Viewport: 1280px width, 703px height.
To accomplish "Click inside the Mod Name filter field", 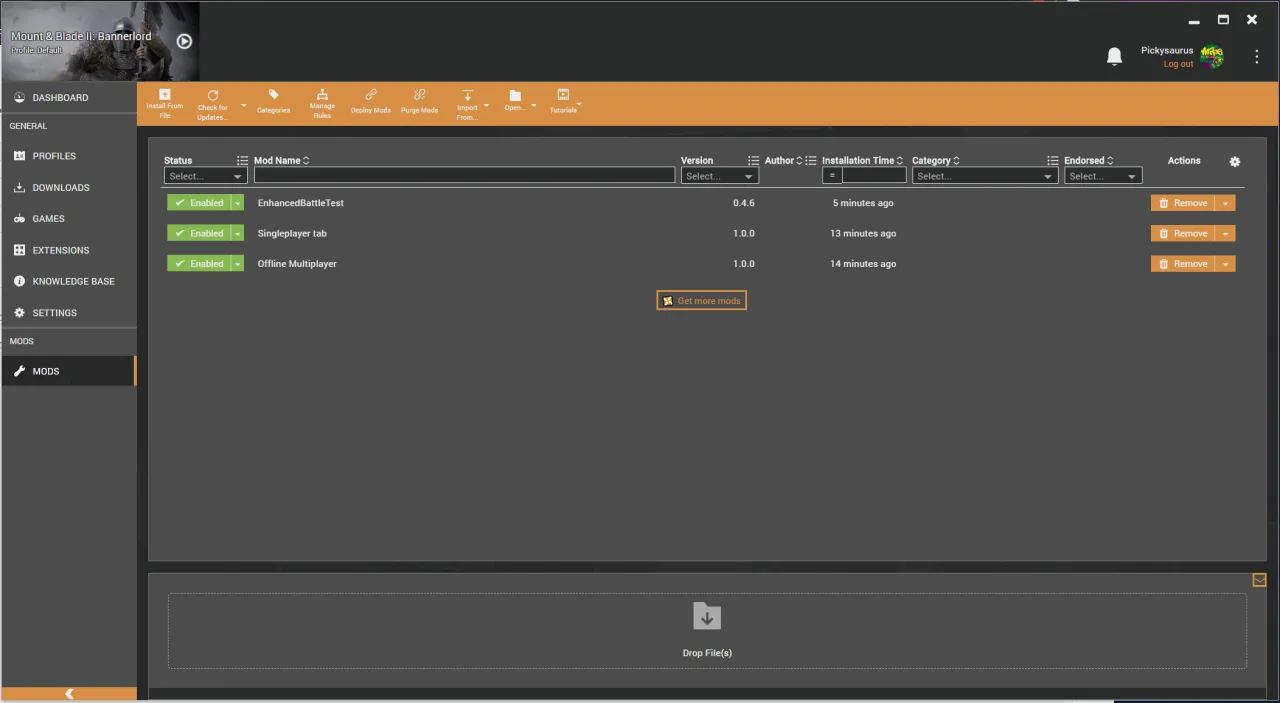I will (x=464, y=176).
